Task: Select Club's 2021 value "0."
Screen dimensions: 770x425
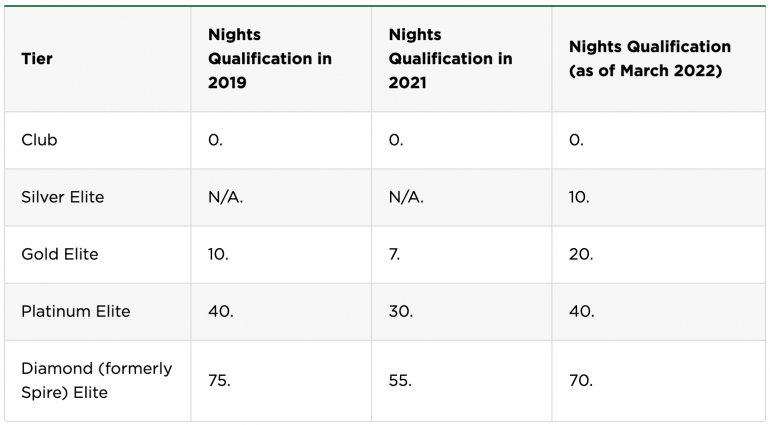Action: click(x=396, y=140)
